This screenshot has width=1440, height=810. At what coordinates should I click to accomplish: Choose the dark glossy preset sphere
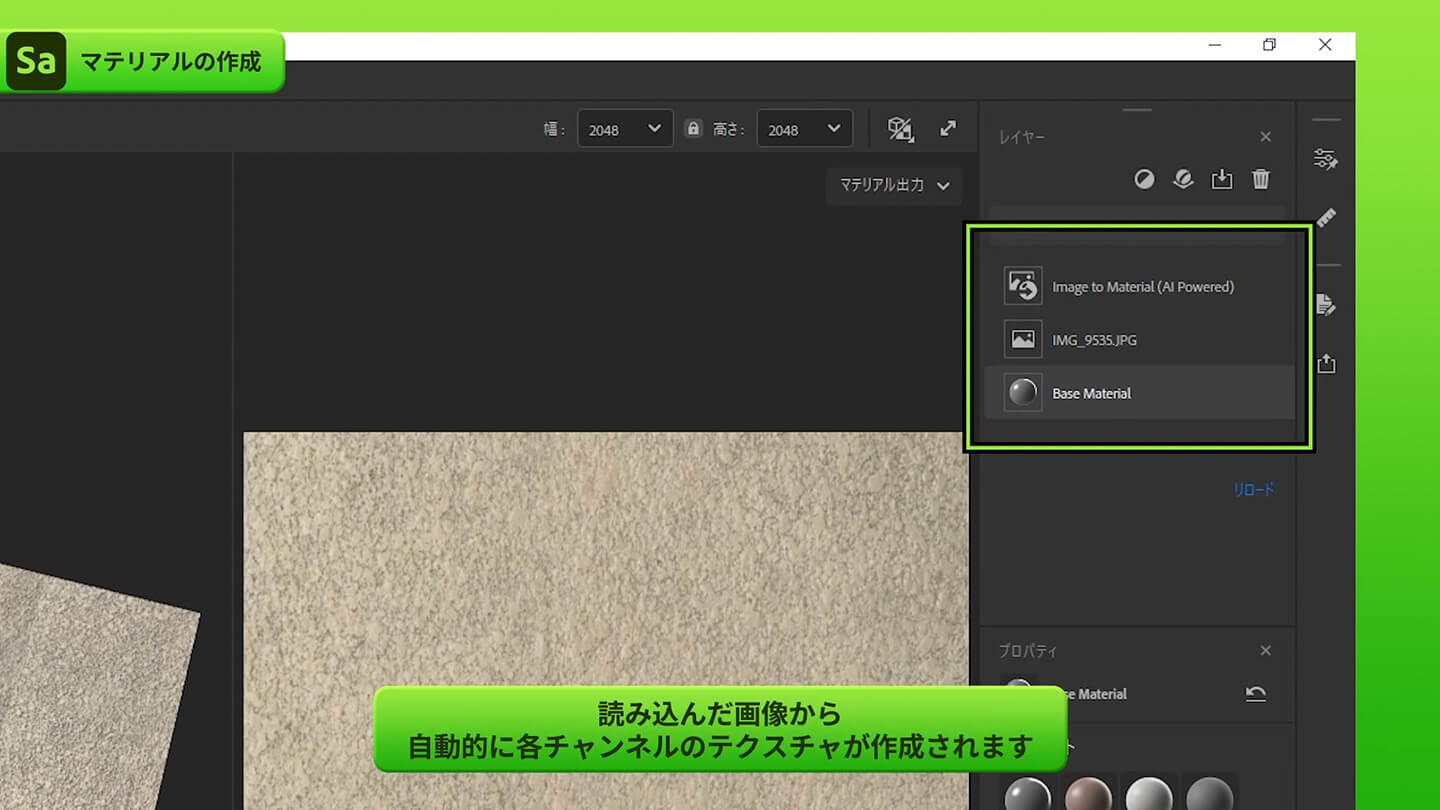[x=1027, y=793]
